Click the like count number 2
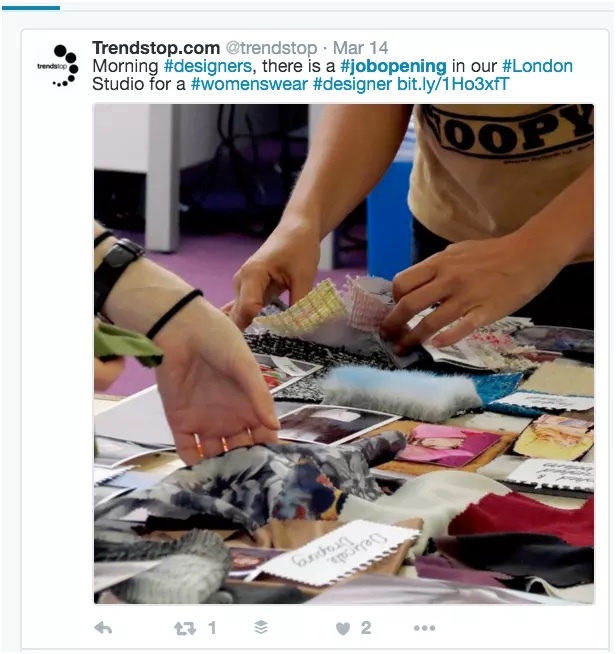This screenshot has height=654, width=616. (x=366, y=627)
